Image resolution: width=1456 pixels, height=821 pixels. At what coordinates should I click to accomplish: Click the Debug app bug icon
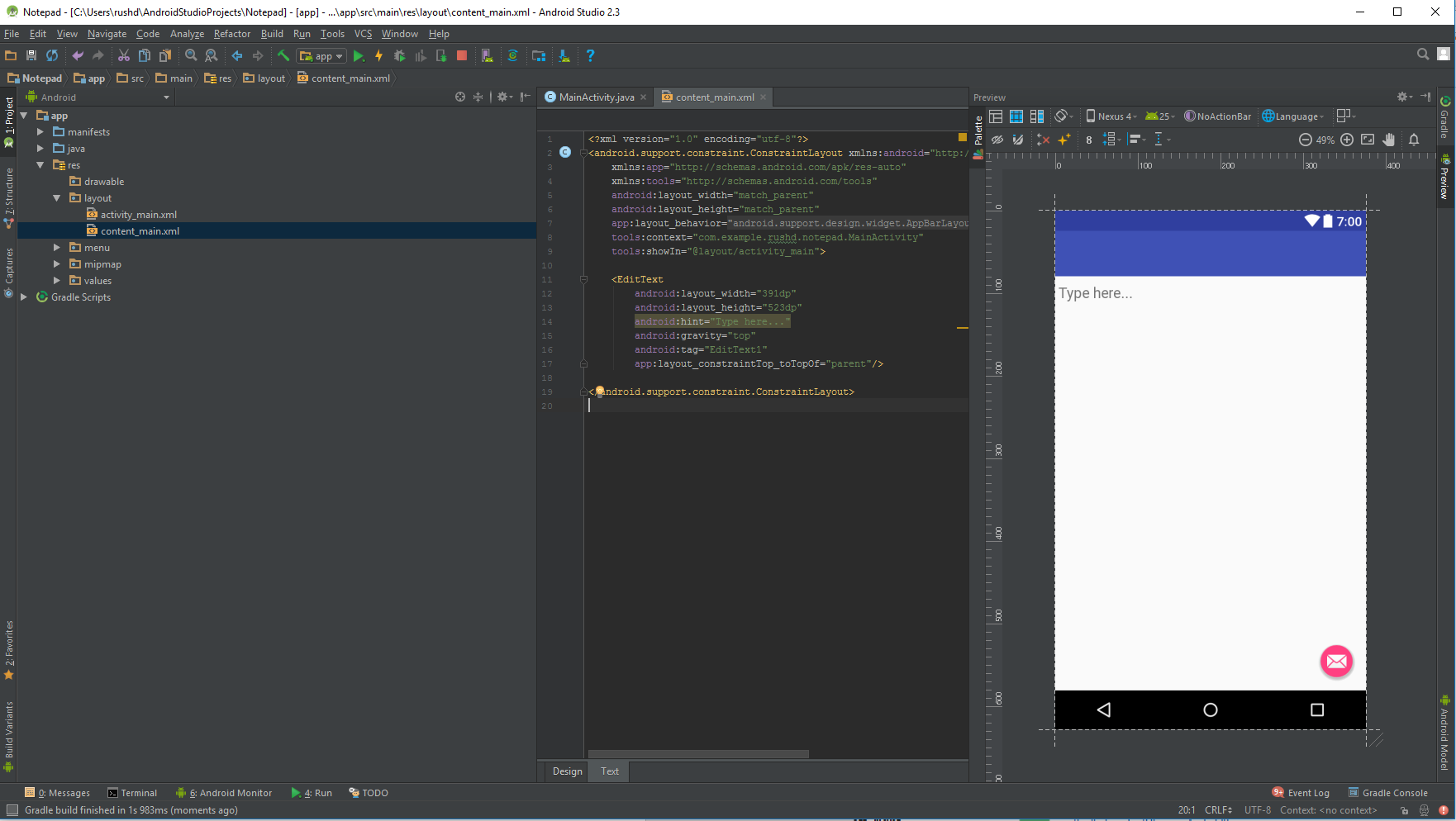pos(399,56)
